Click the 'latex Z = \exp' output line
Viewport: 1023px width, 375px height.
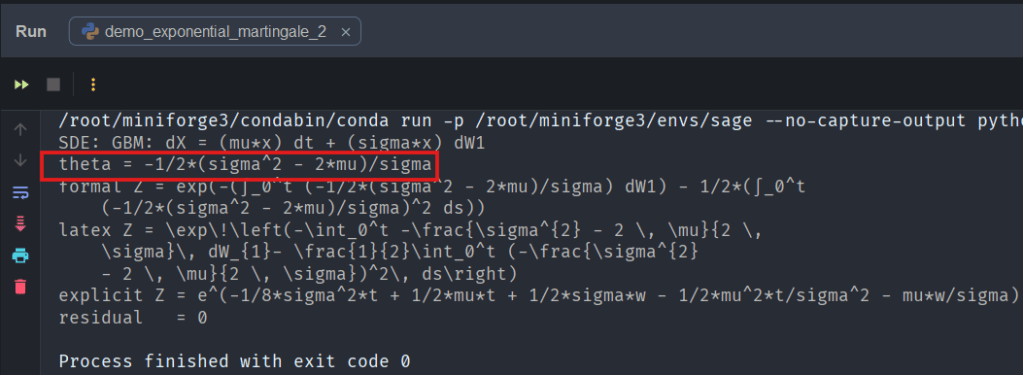tap(411, 230)
